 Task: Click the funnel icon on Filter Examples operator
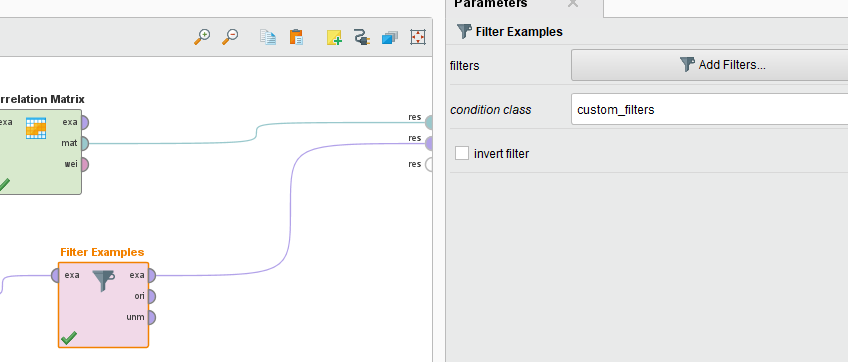(103, 281)
